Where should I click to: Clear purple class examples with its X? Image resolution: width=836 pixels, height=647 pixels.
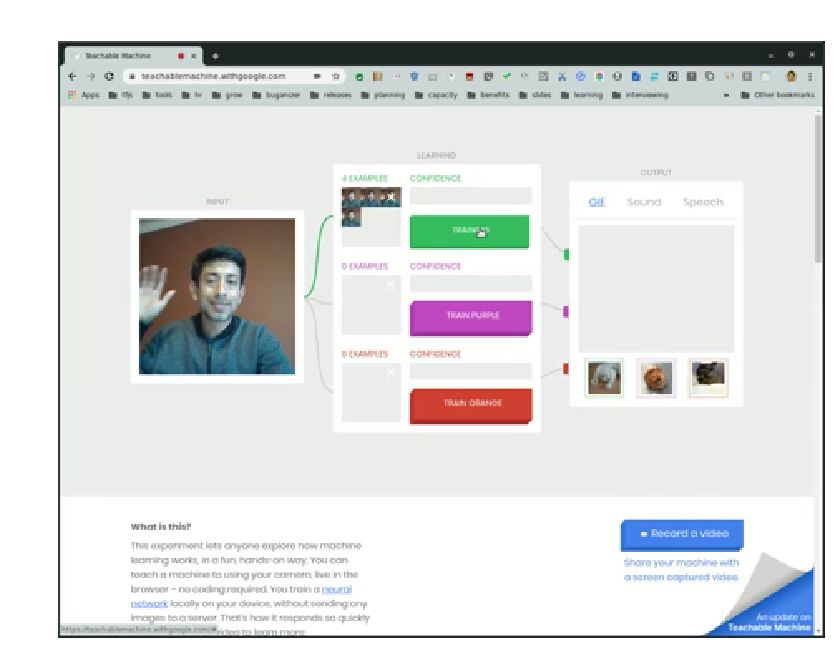[x=391, y=285]
